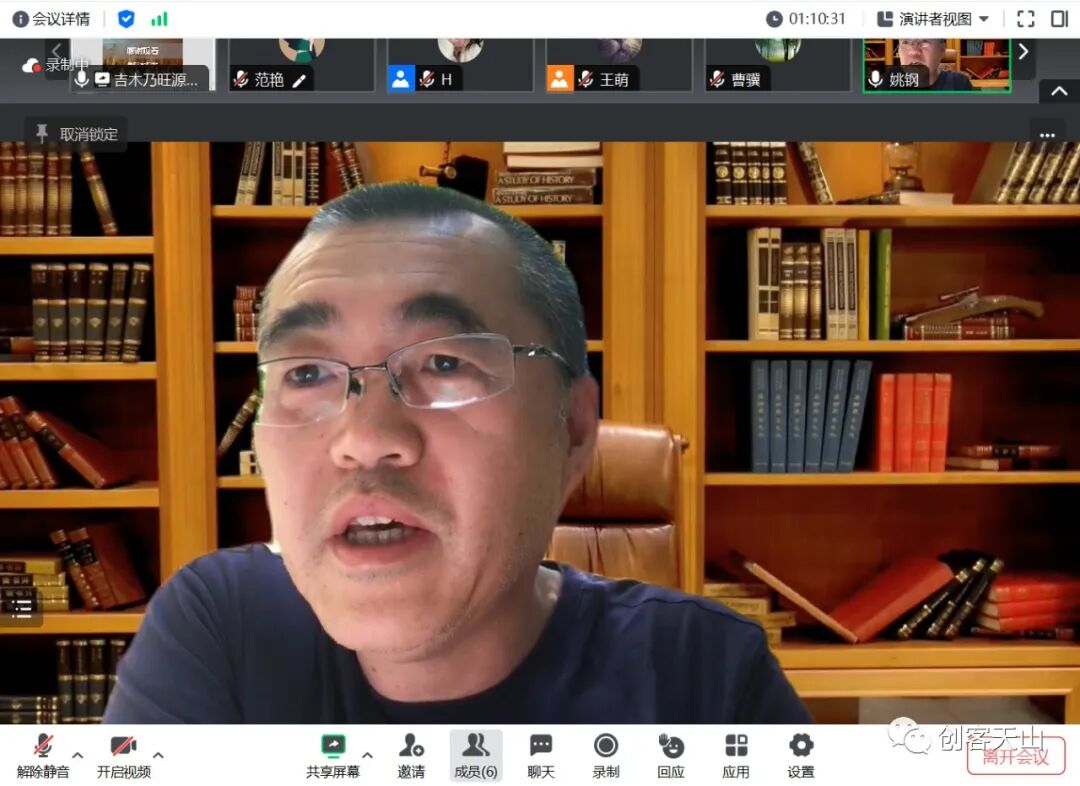Enable your camera via 开启视频
This screenshot has height=786, width=1080.
[x=123, y=755]
